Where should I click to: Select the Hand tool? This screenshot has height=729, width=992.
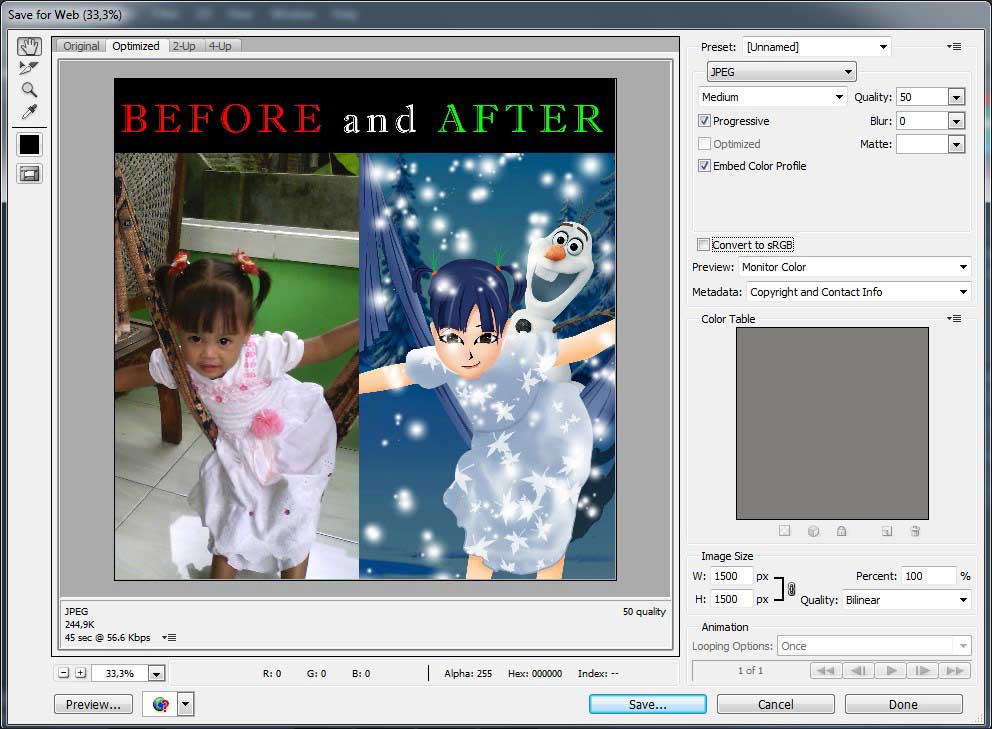tap(29, 46)
